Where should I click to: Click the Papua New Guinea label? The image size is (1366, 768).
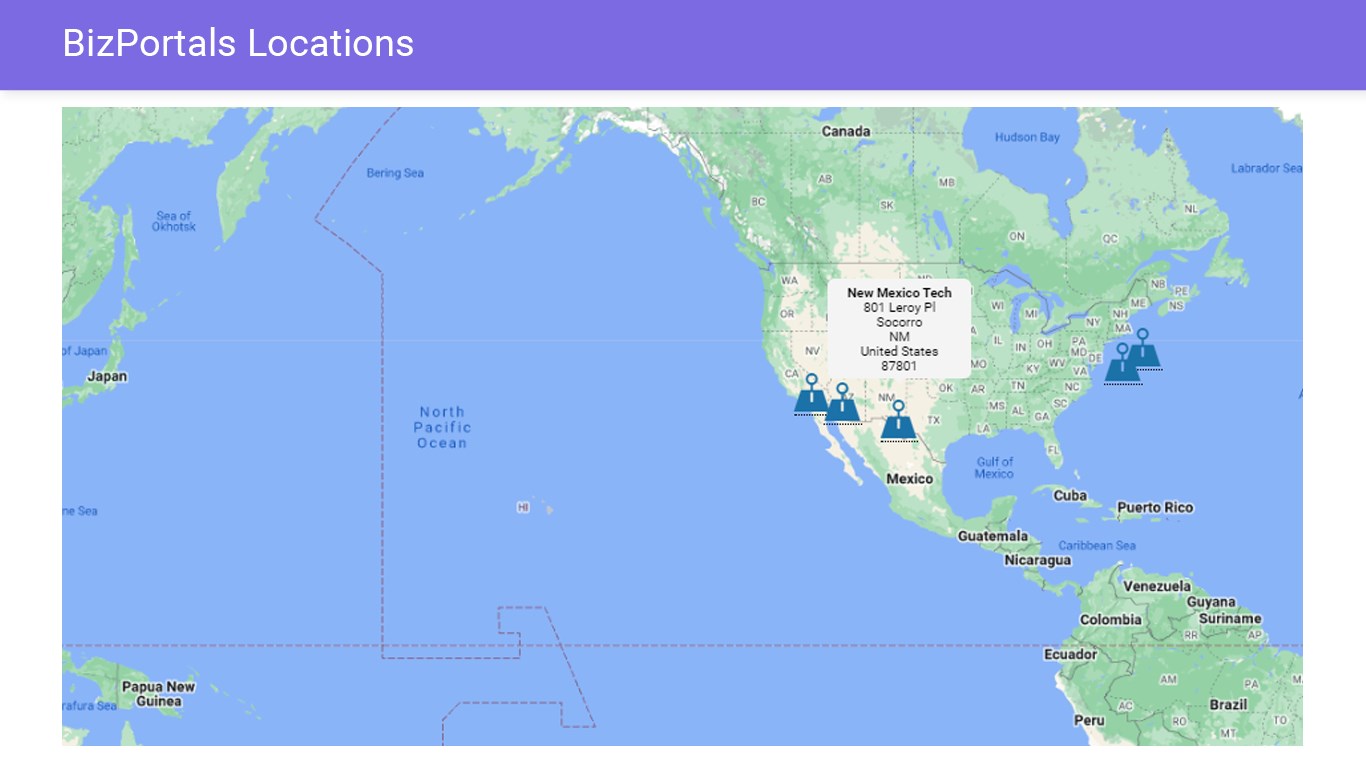(158, 694)
